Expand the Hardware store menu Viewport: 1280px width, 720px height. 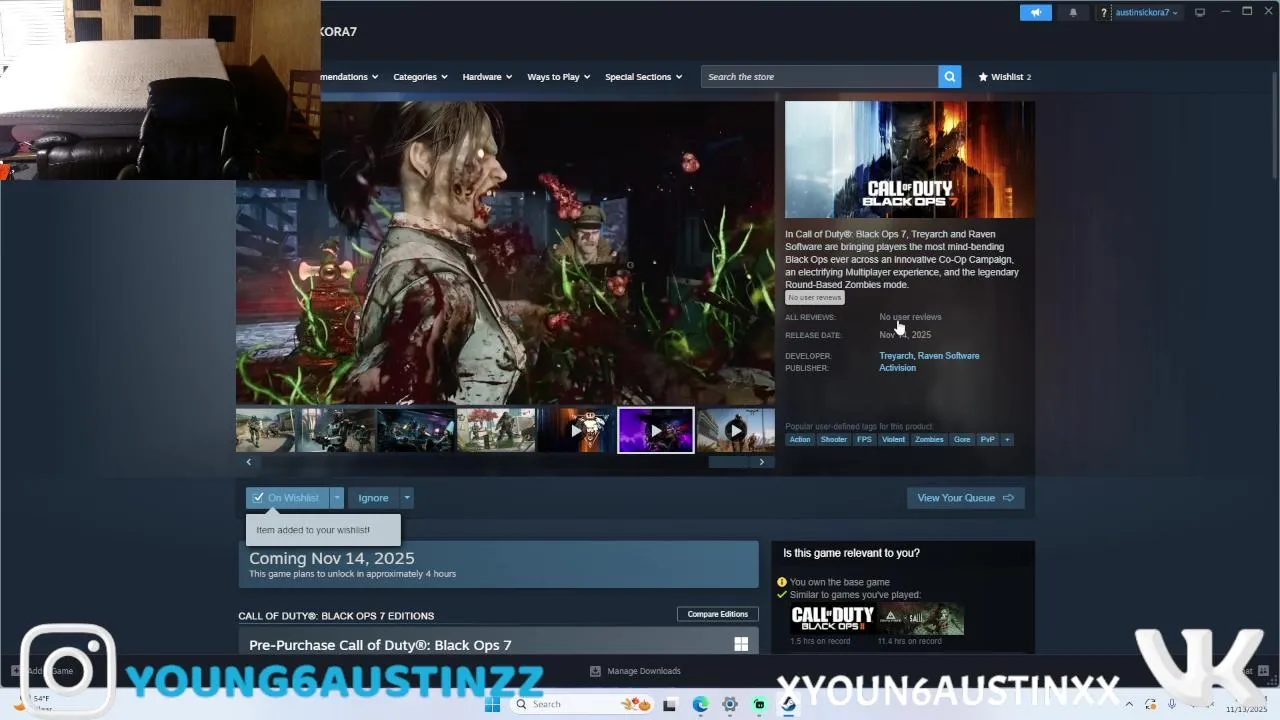(x=487, y=77)
